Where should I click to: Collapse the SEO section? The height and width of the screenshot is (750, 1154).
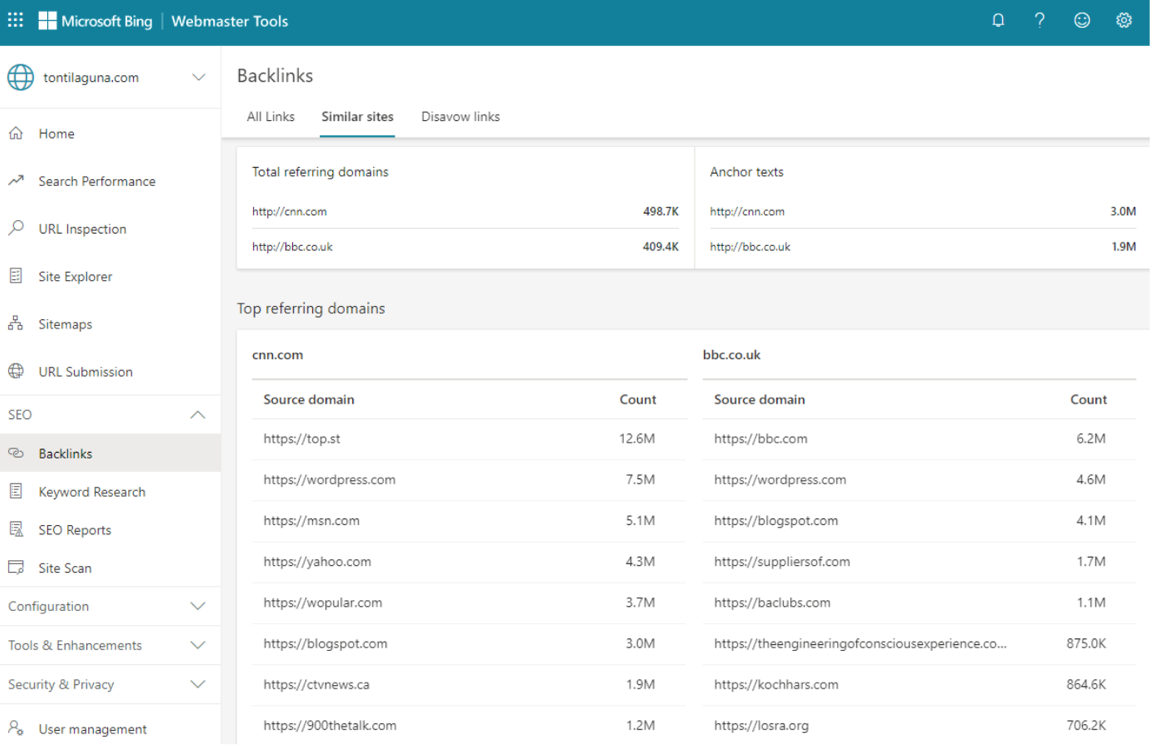tap(198, 414)
